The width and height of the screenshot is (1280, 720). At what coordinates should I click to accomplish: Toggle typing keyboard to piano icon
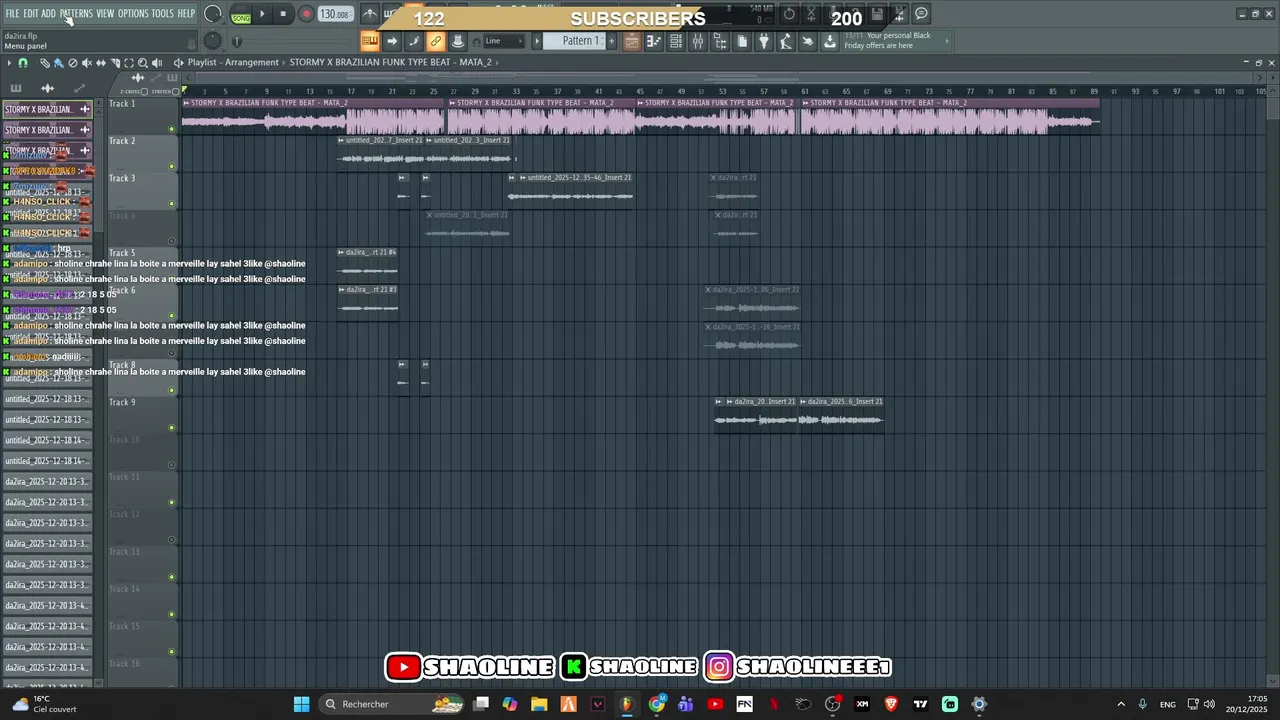[x=370, y=41]
